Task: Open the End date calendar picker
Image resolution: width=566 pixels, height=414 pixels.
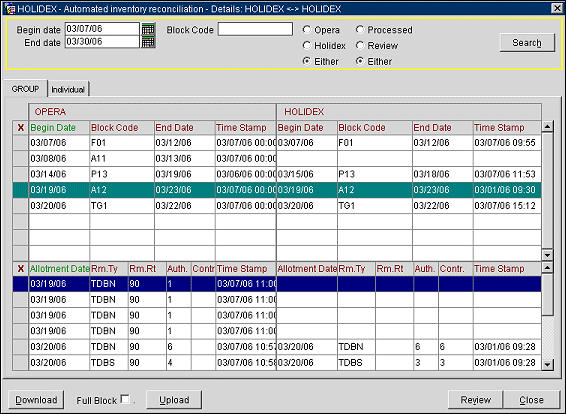Action: pyautogui.click(x=148, y=42)
